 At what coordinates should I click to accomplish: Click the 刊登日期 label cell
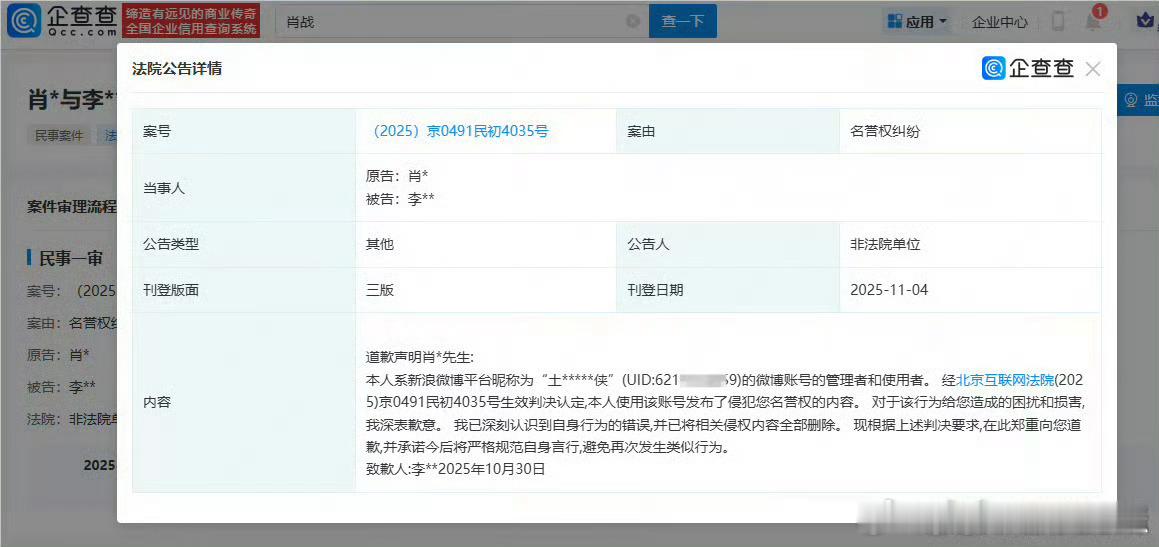728,290
